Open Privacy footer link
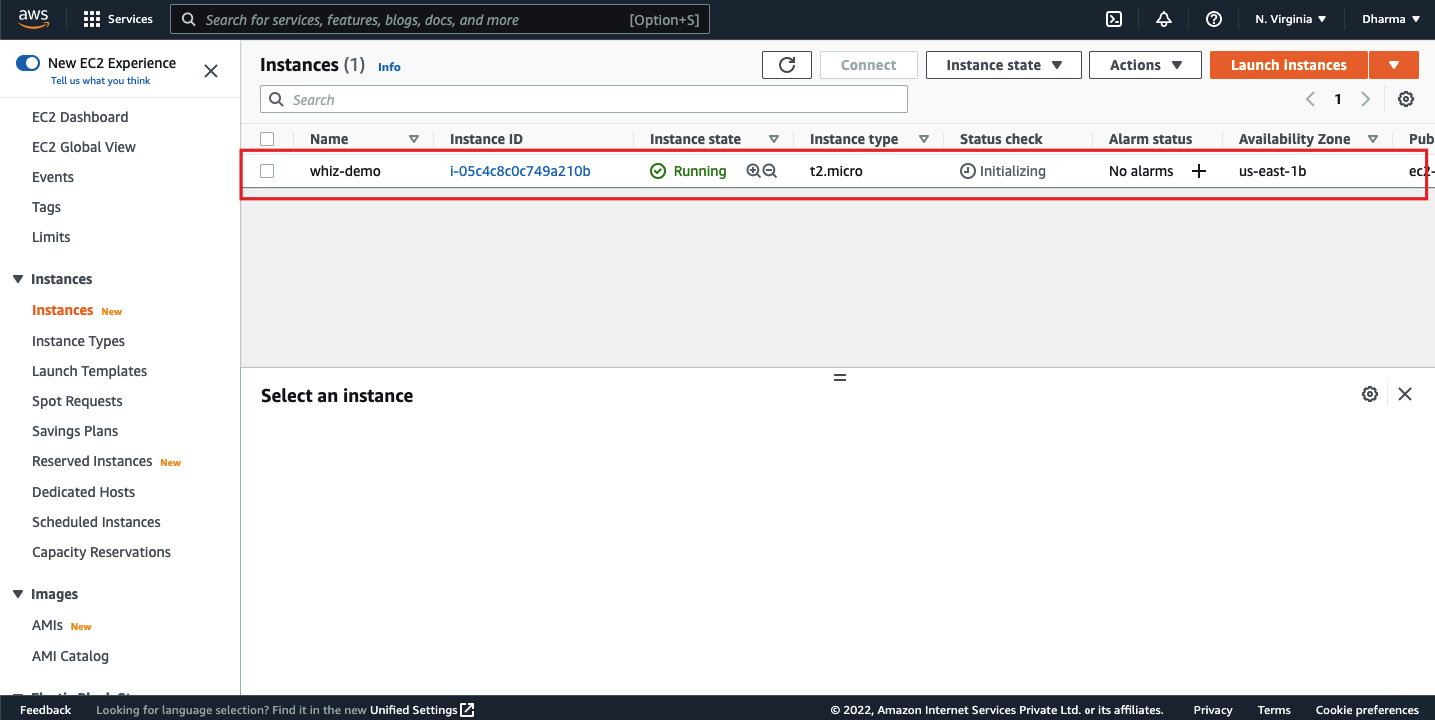The image size is (1435, 720). tap(1213, 710)
